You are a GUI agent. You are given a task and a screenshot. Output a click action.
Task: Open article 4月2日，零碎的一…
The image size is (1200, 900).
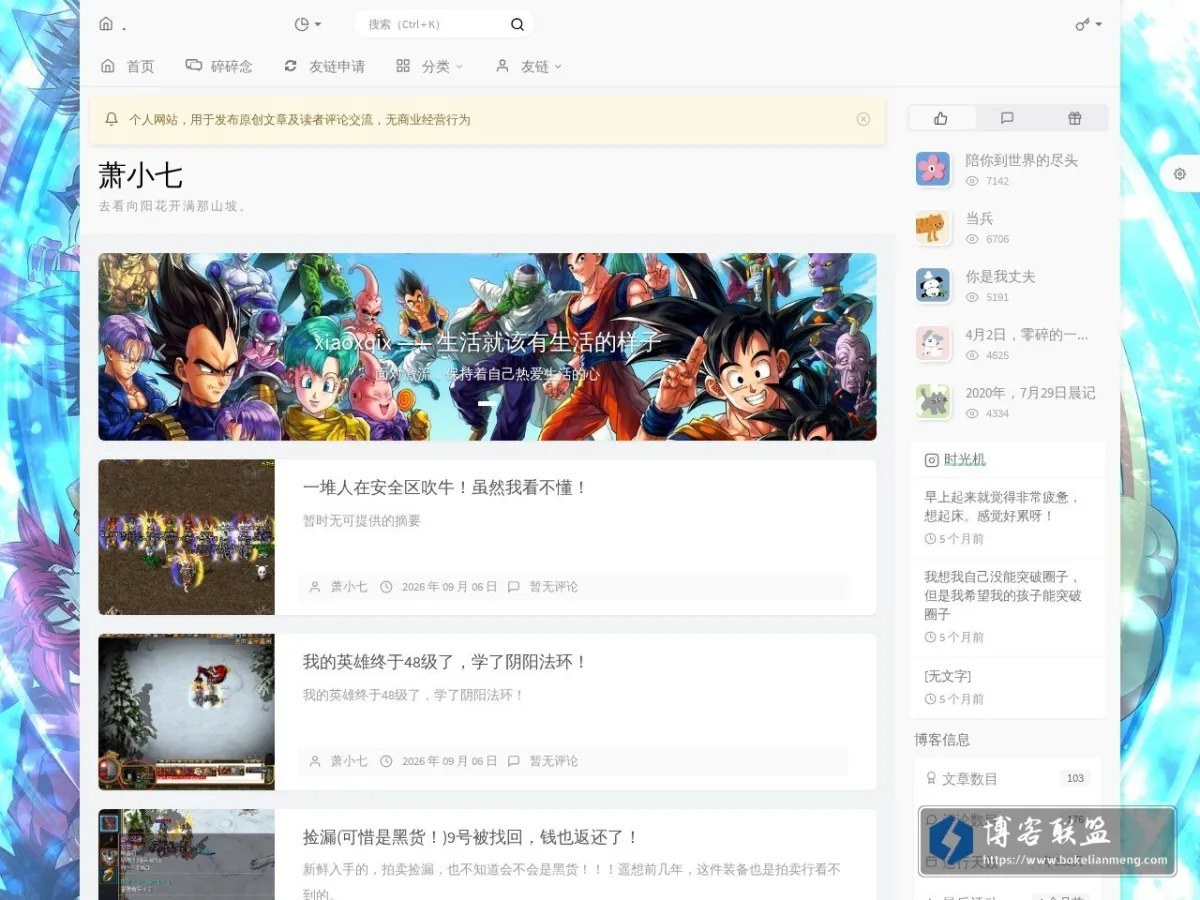coord(1027,334)
